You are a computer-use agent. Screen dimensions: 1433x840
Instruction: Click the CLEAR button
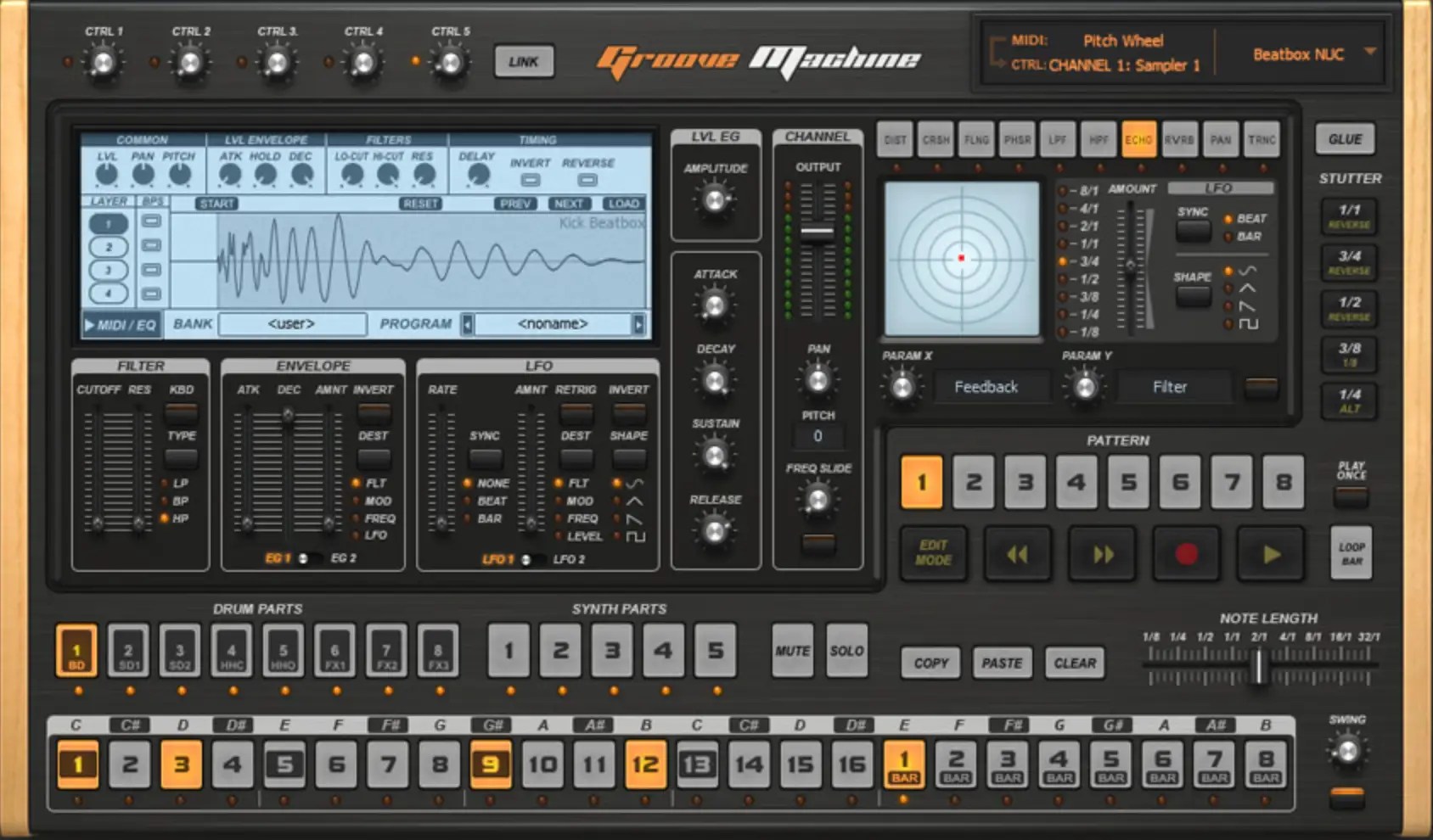click(x=1074, y=663)
